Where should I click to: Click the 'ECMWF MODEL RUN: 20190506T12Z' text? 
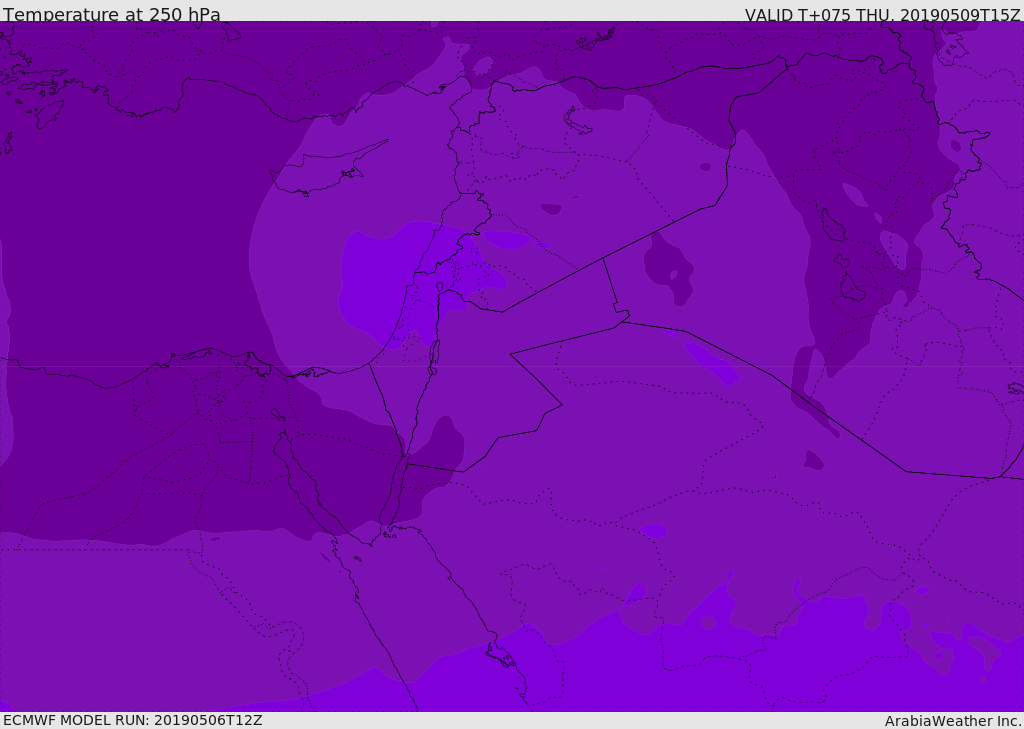pyautogui.click(x=133, y=720)
